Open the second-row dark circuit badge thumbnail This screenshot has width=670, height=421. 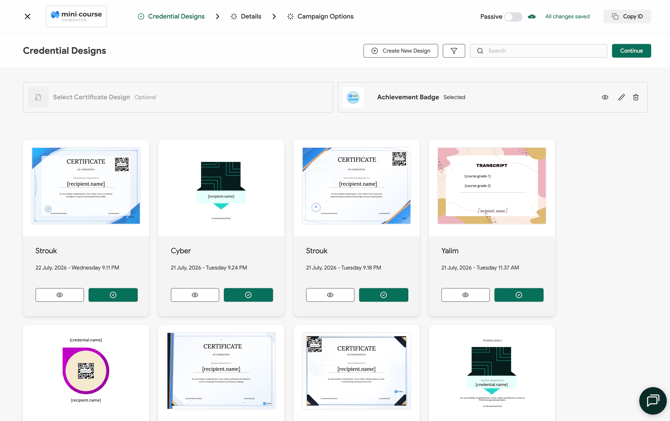click(x=492, y=371)
